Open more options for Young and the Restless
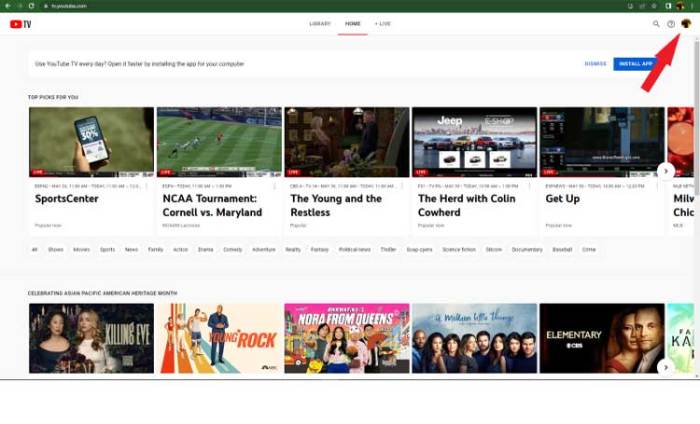700x424 pixels. pyautogui.click(x=402, y=186)
